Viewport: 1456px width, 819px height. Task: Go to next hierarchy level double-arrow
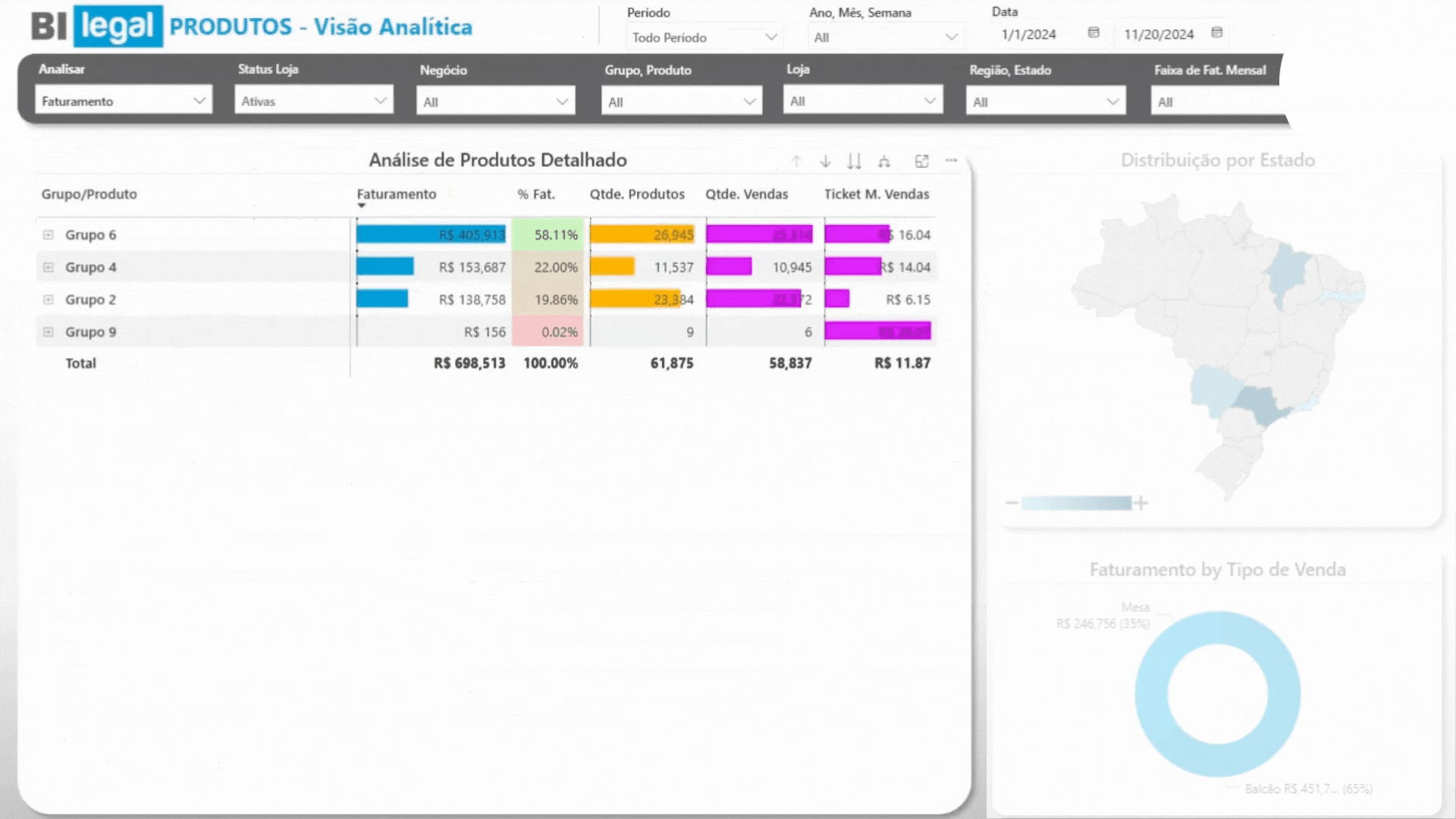tap(854, 162)
